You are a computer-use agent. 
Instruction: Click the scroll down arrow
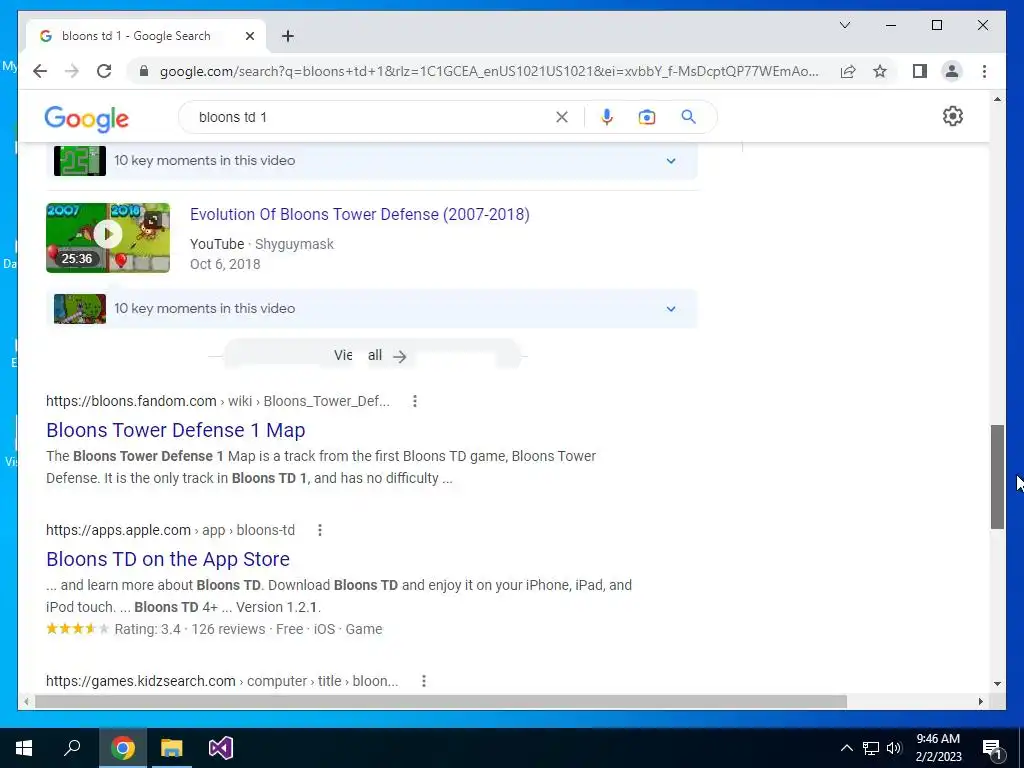tap(997, 684)
